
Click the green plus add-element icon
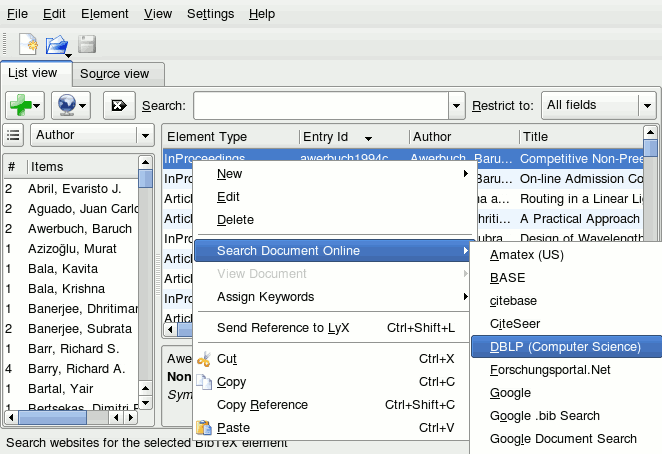click(21, 105)
